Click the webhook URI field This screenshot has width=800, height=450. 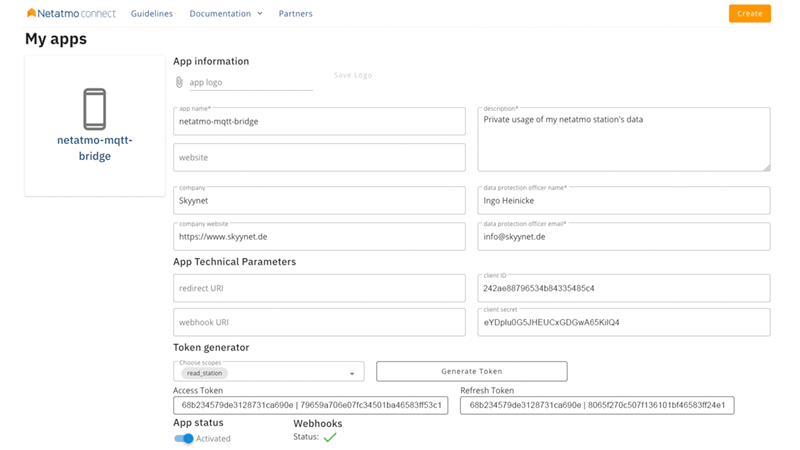tap(319, 322)
